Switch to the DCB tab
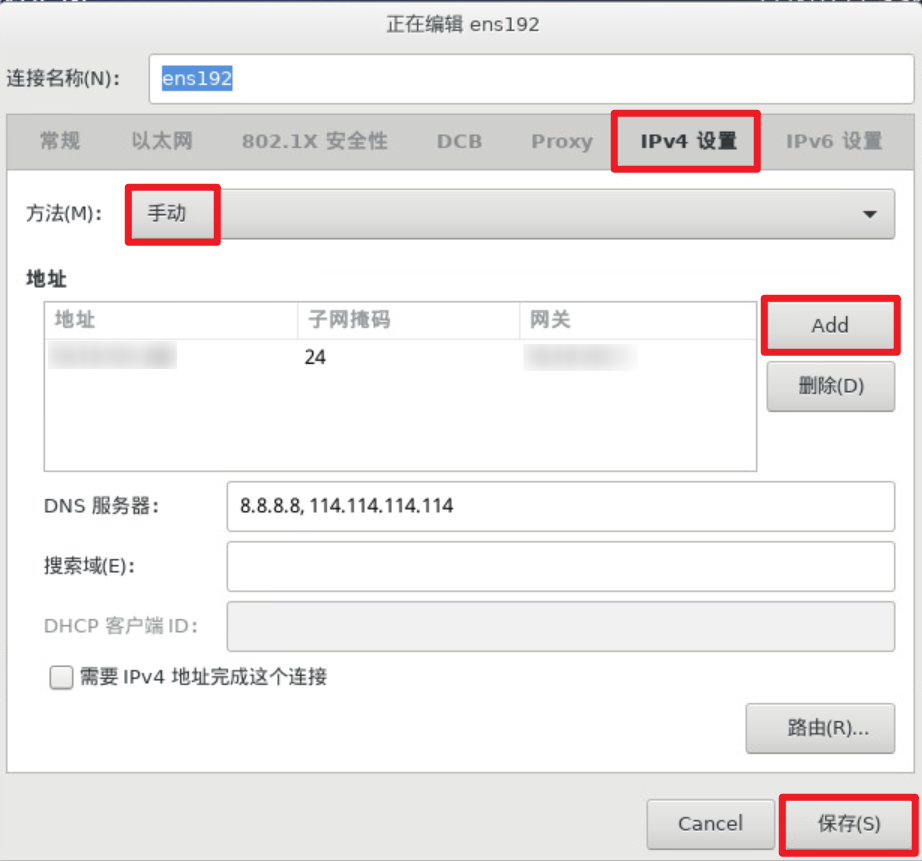 click(458, 141)
